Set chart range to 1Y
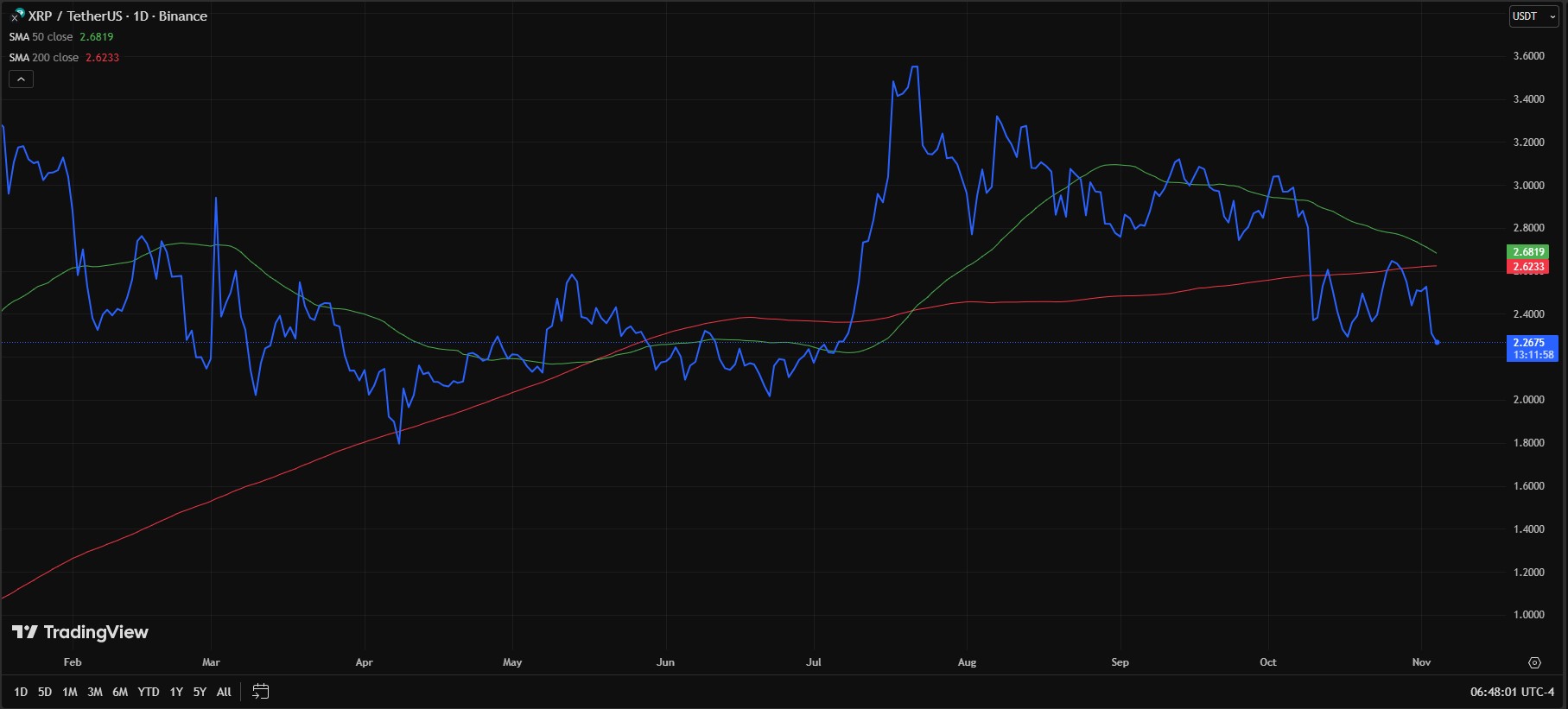 point(176,692)
